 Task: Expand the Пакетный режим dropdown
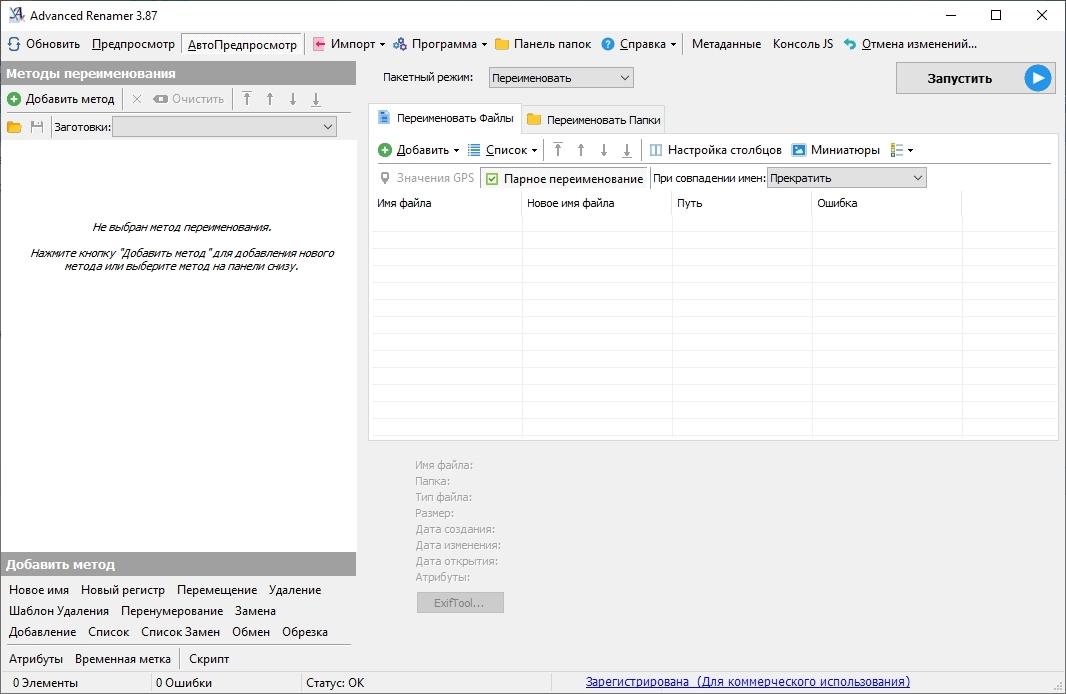click(561, 78)
